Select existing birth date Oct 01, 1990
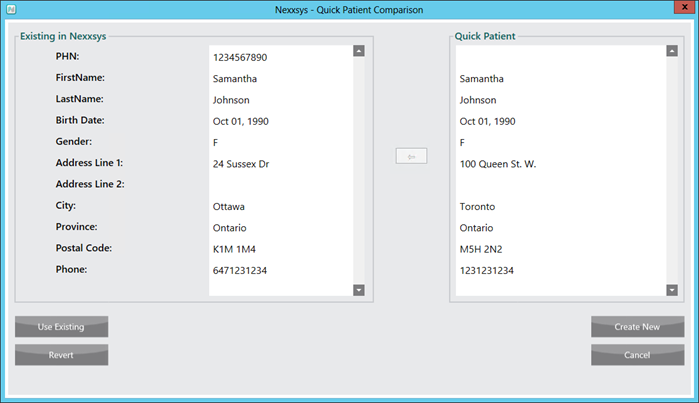This screenshot has height=403, width=699. click(241, 122)
